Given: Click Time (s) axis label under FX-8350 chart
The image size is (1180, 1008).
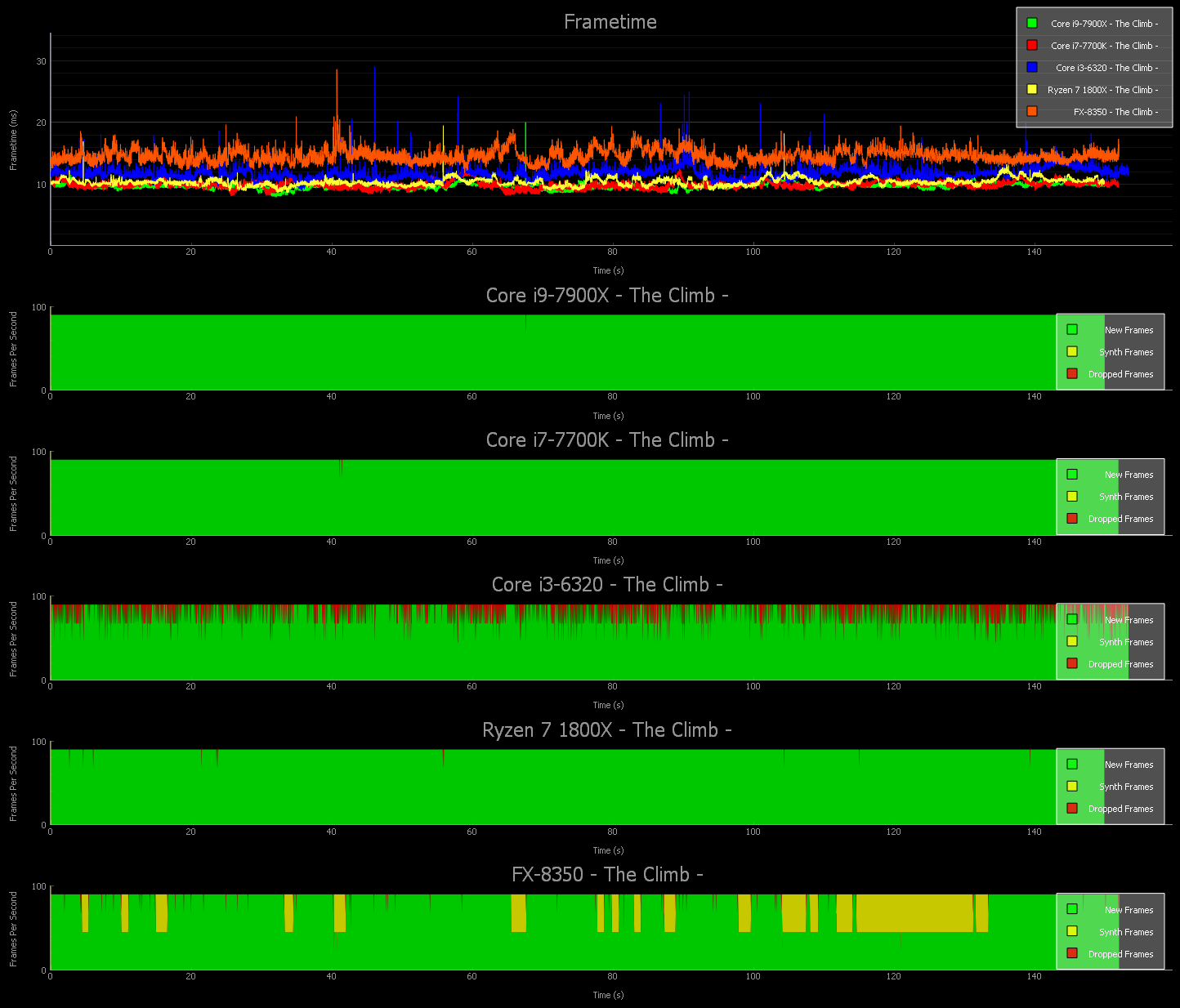Looking at the screenshot, I should click(x=608, y=995).
